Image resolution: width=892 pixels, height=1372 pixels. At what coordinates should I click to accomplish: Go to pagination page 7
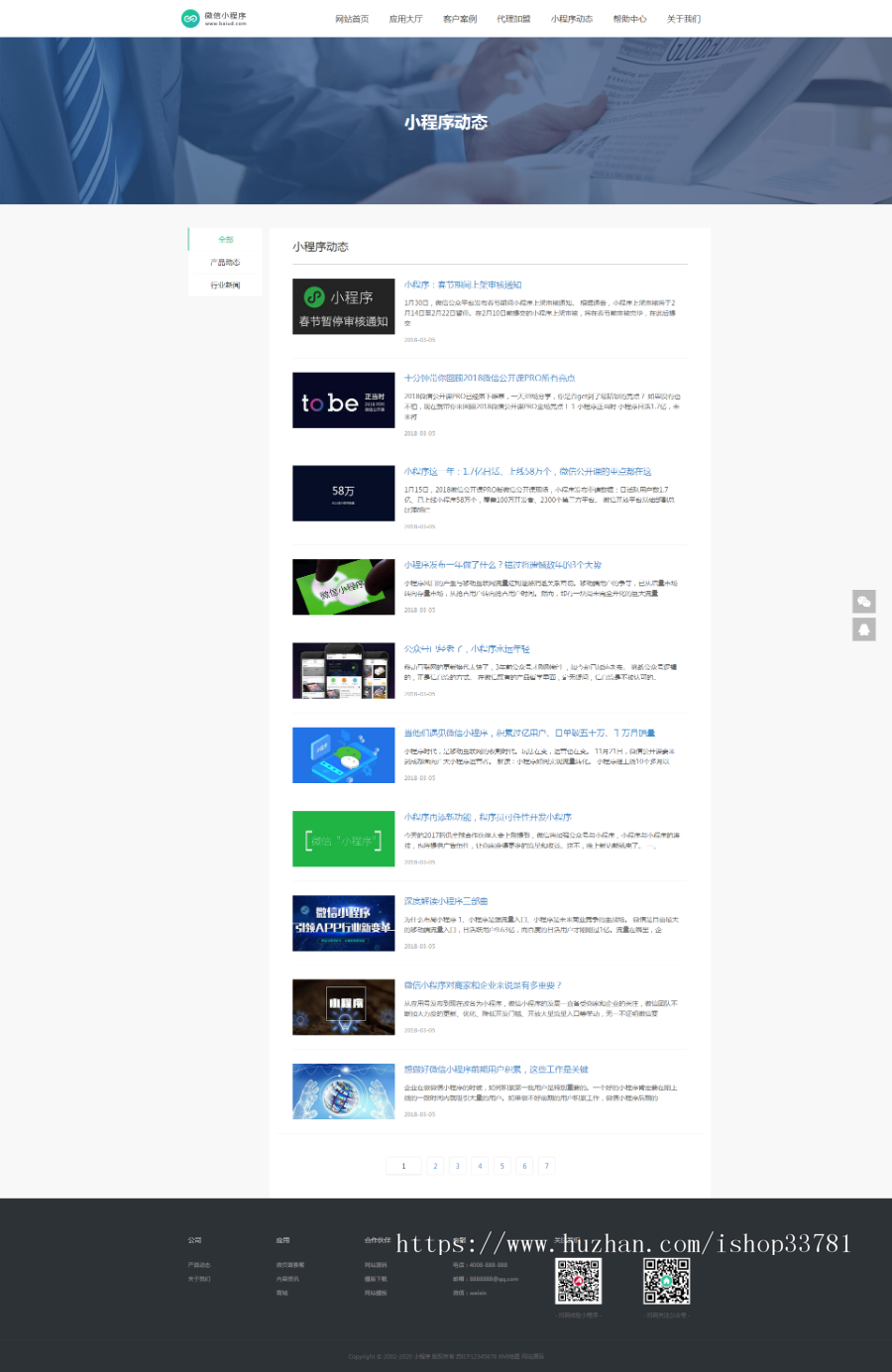click(x=547, y=1166)
